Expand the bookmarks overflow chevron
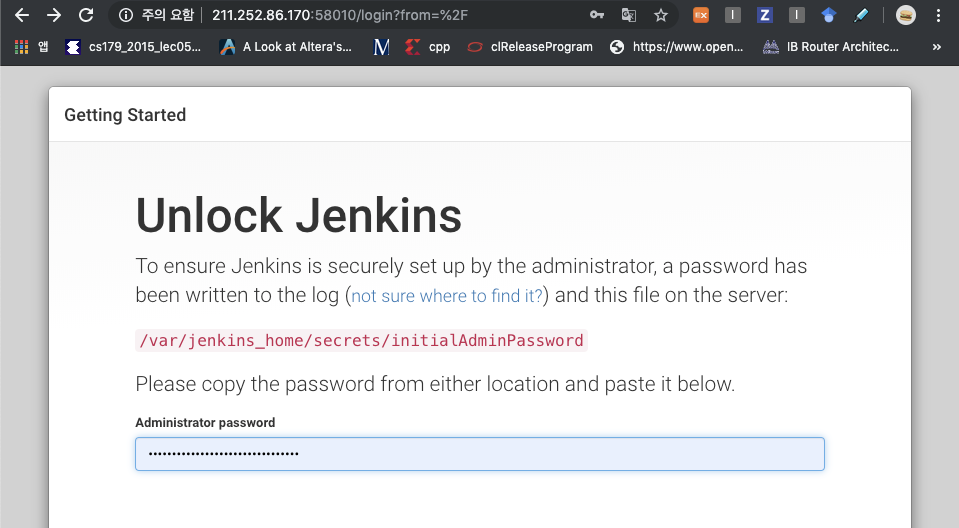The image size is (959, 528). pos(936,46)
